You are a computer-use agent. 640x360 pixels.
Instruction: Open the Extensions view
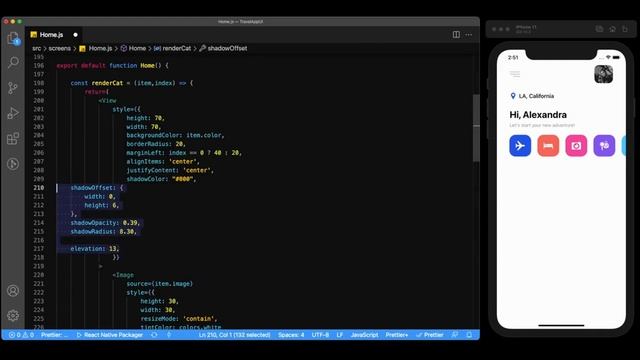13,138
